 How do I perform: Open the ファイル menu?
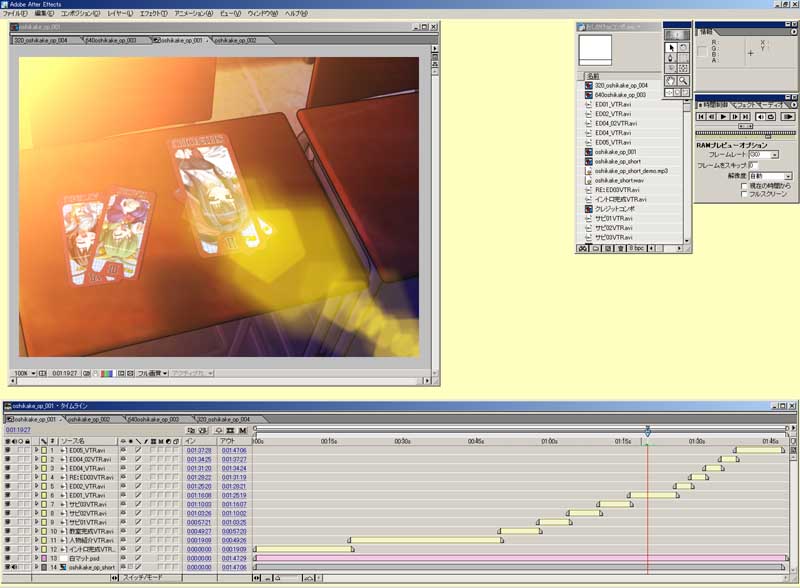[15, 14]
